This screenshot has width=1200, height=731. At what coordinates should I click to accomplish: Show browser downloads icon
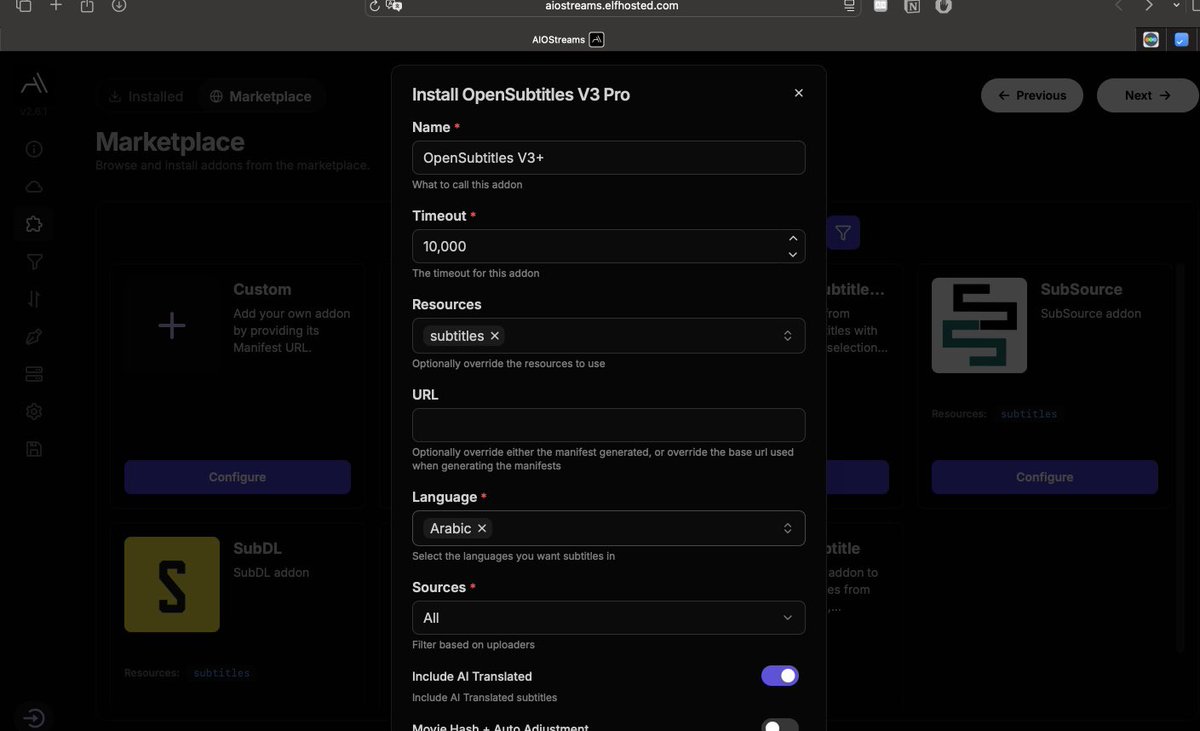pyautogui.click(x=119, y=6)
